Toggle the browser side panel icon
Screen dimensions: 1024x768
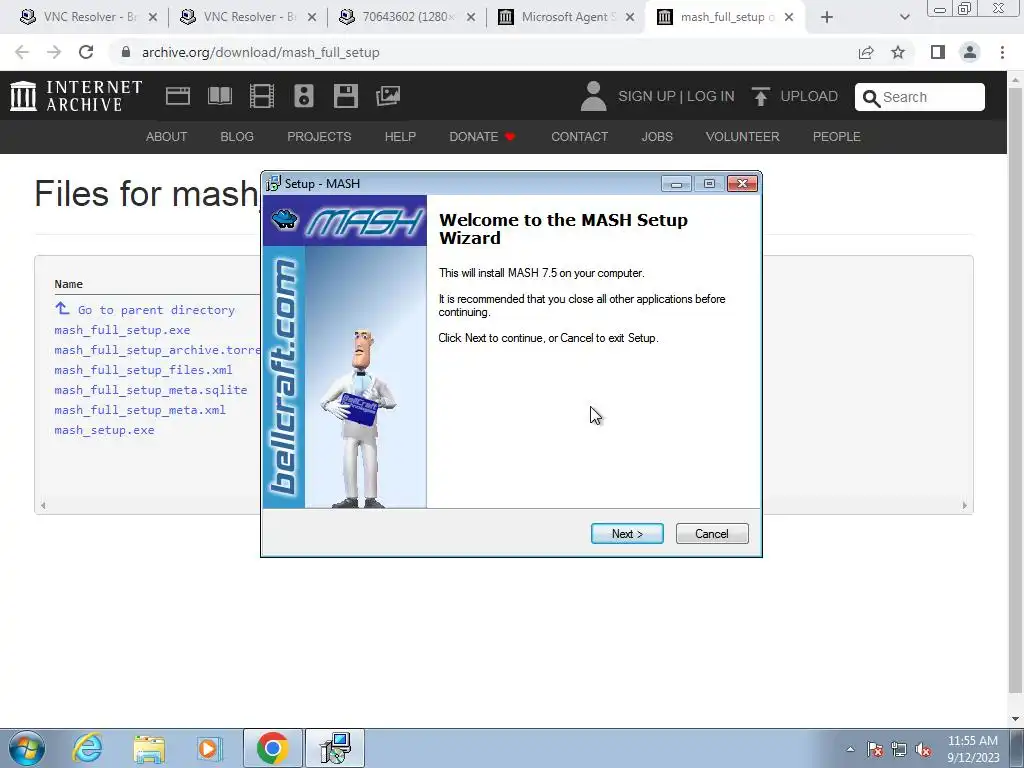pyautogui.click(x=938, y=52)
